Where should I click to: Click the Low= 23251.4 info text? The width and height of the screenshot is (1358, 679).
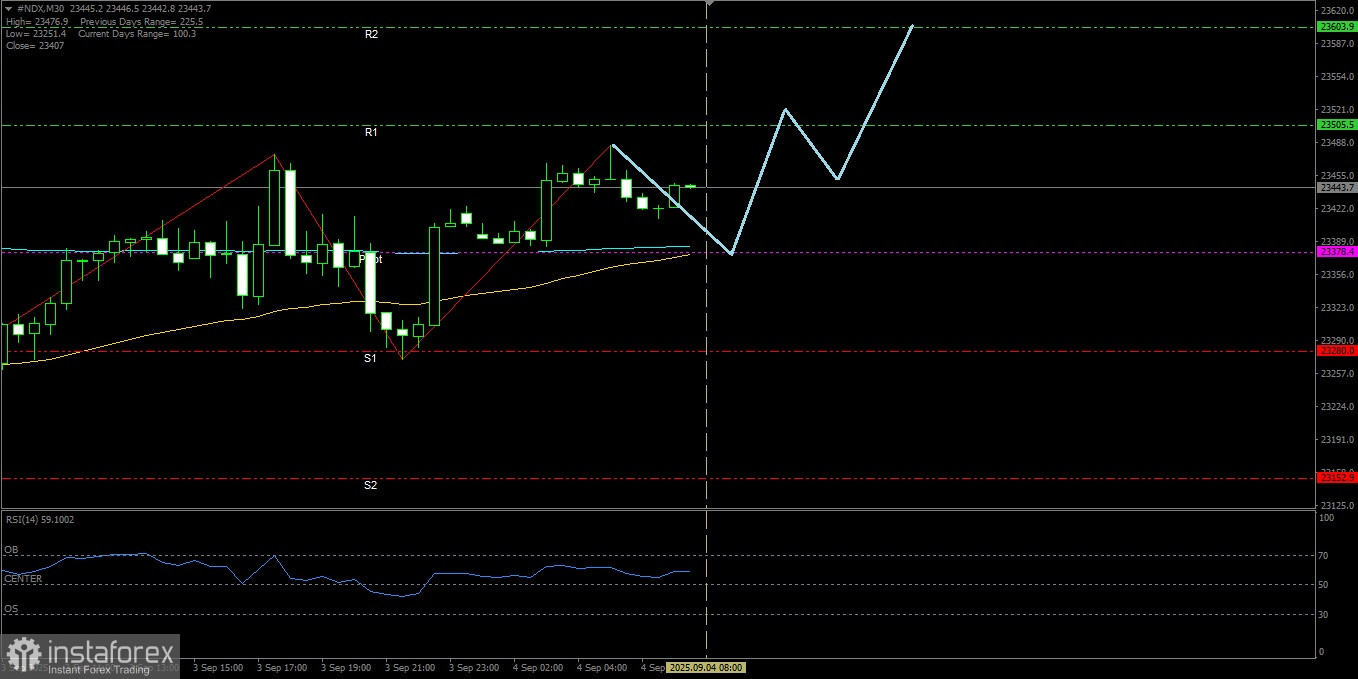(x=36, y=33)
